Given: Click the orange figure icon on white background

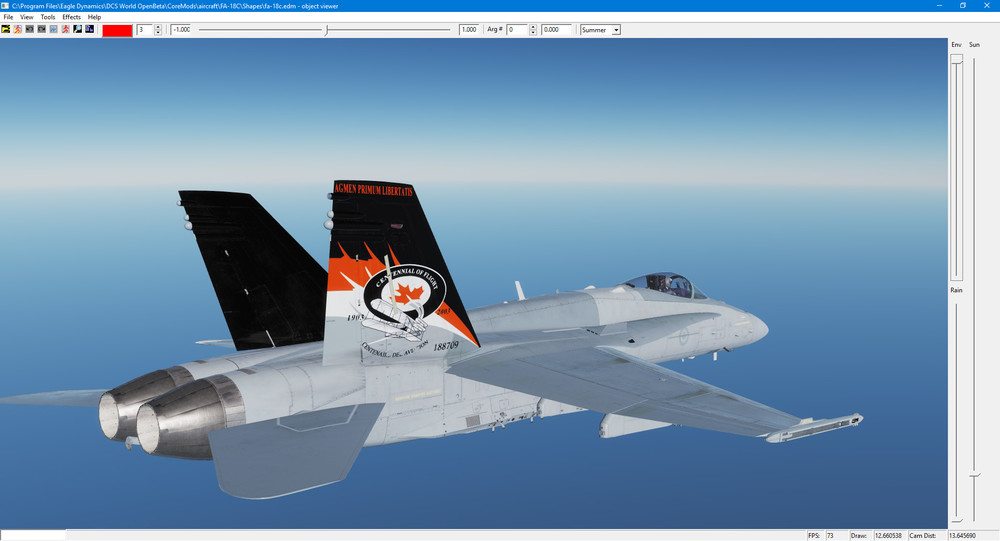Looking at the screenshot, I should pyautogui.click(x=18, y=29).
